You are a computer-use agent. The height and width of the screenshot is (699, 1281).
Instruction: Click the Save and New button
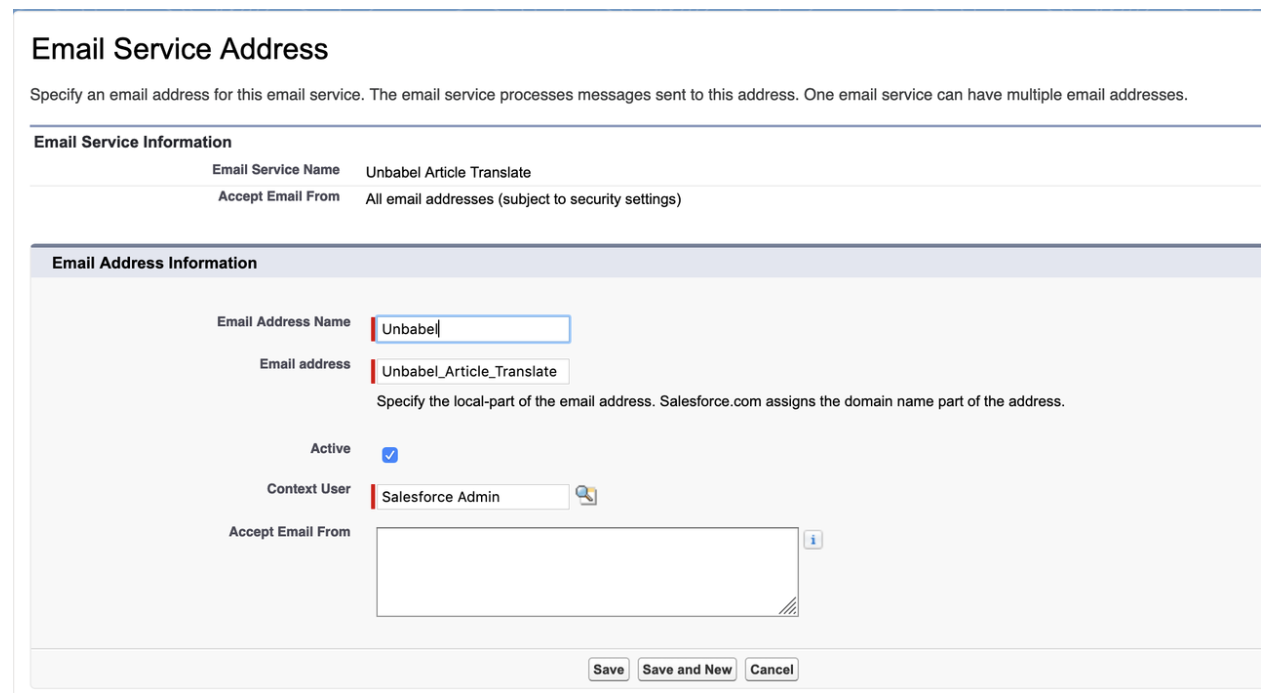687,670
